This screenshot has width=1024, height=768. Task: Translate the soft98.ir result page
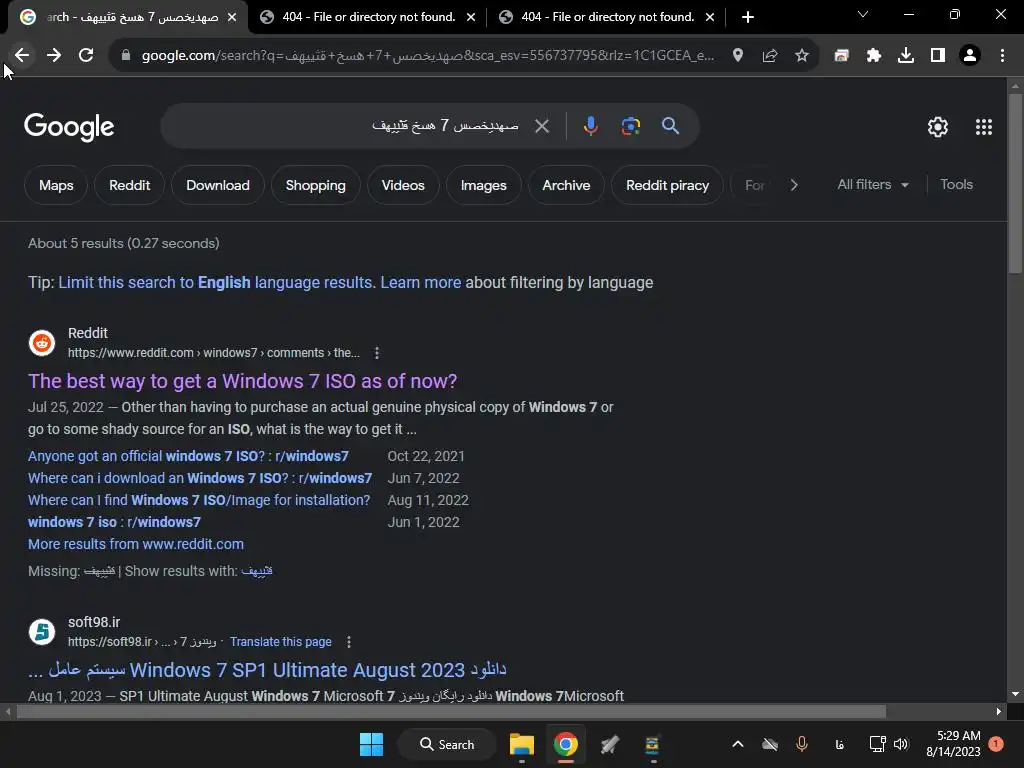(281, 642)
